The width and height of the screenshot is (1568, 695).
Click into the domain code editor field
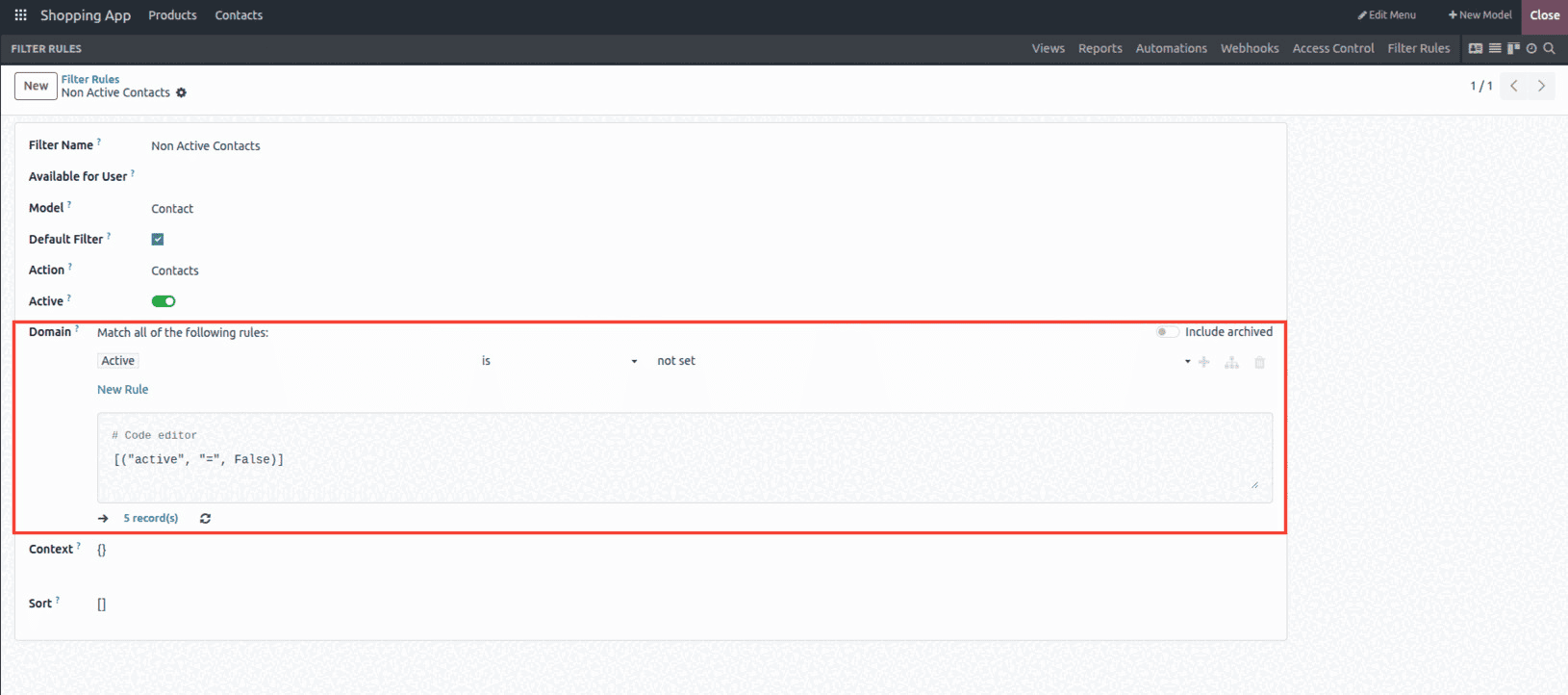pyautogui.click(x=685, y=458)
